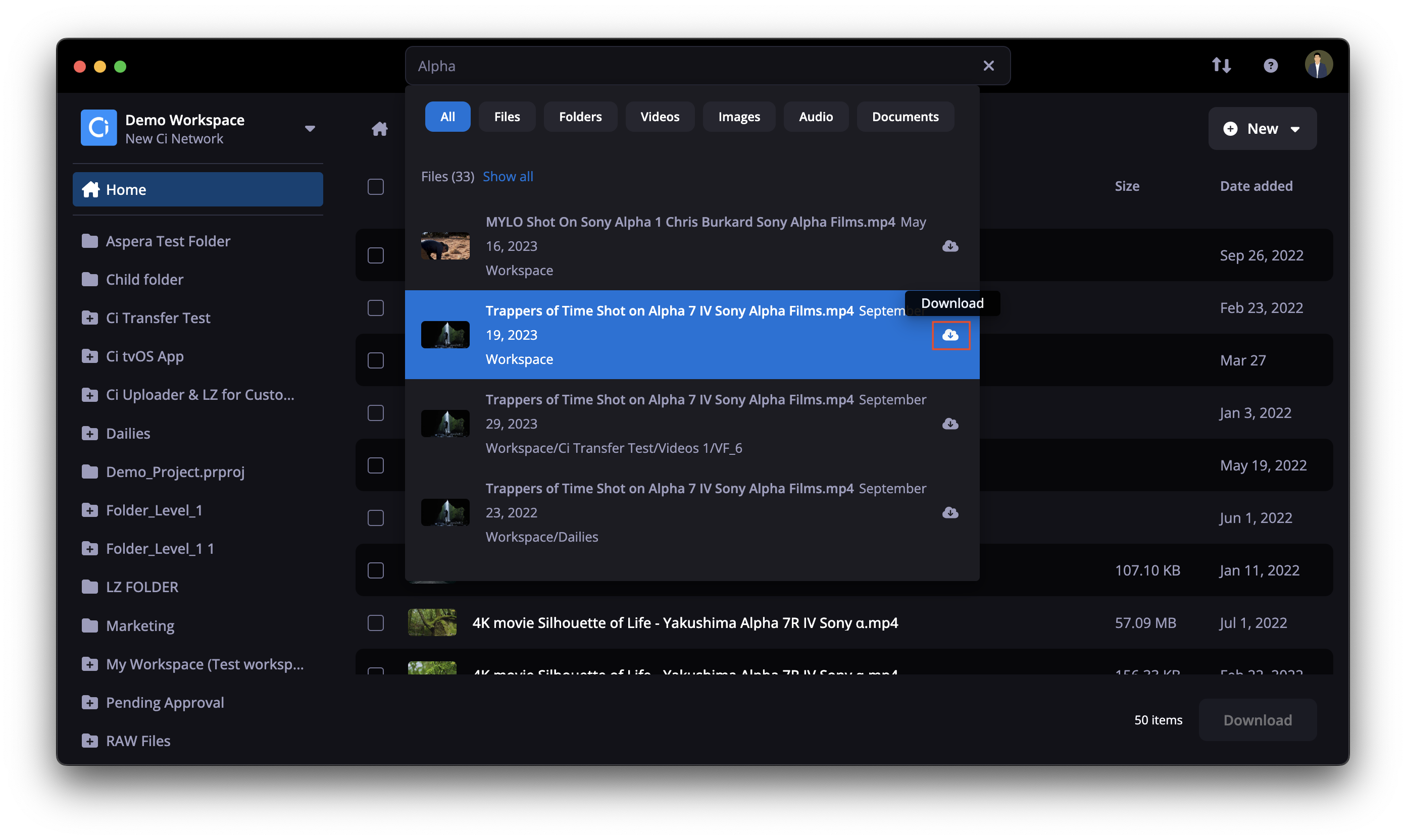Sort by the Date added column header

click(x=1256, y=186)
